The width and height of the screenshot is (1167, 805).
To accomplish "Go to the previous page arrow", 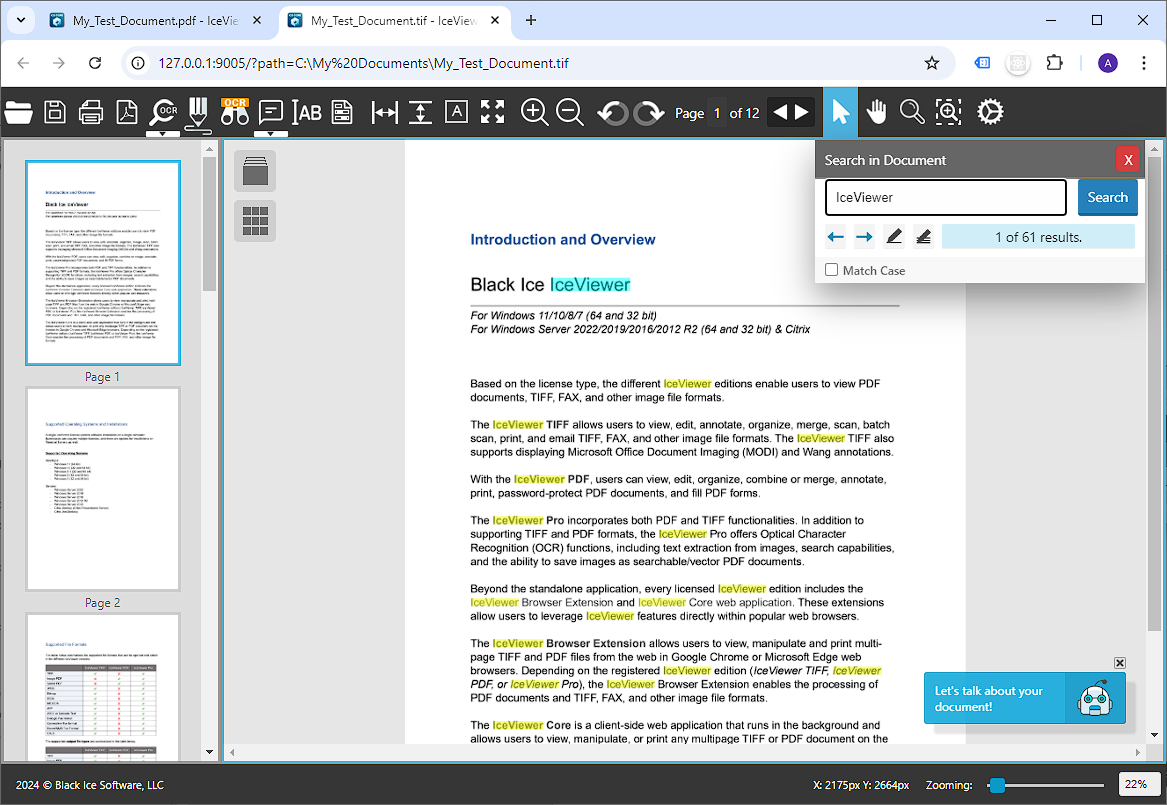I will 780,112.
